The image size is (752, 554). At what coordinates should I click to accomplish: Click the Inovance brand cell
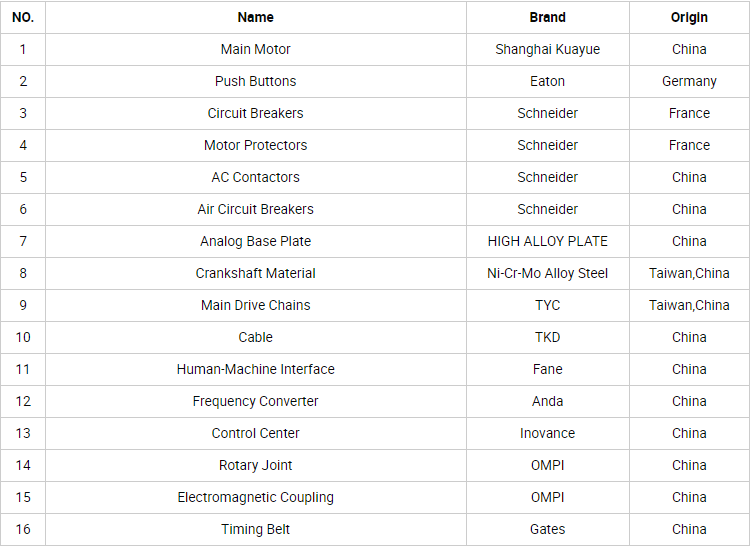coord(547,434)
